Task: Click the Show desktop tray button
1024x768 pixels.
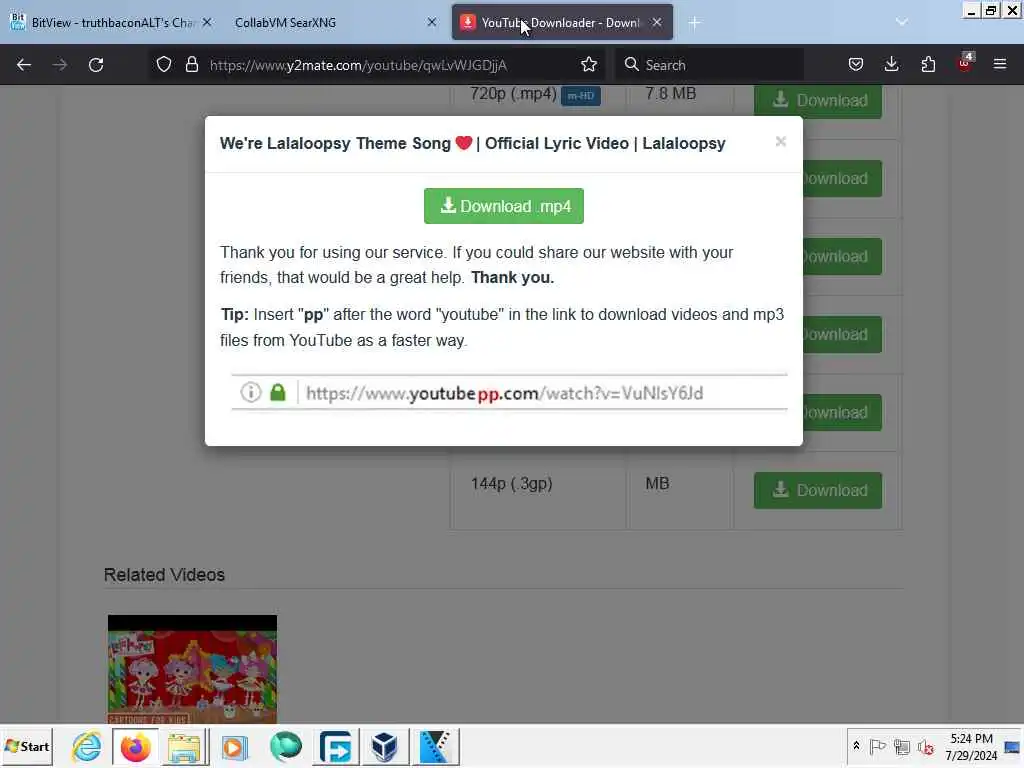Action: click(x=1013, y=746)
